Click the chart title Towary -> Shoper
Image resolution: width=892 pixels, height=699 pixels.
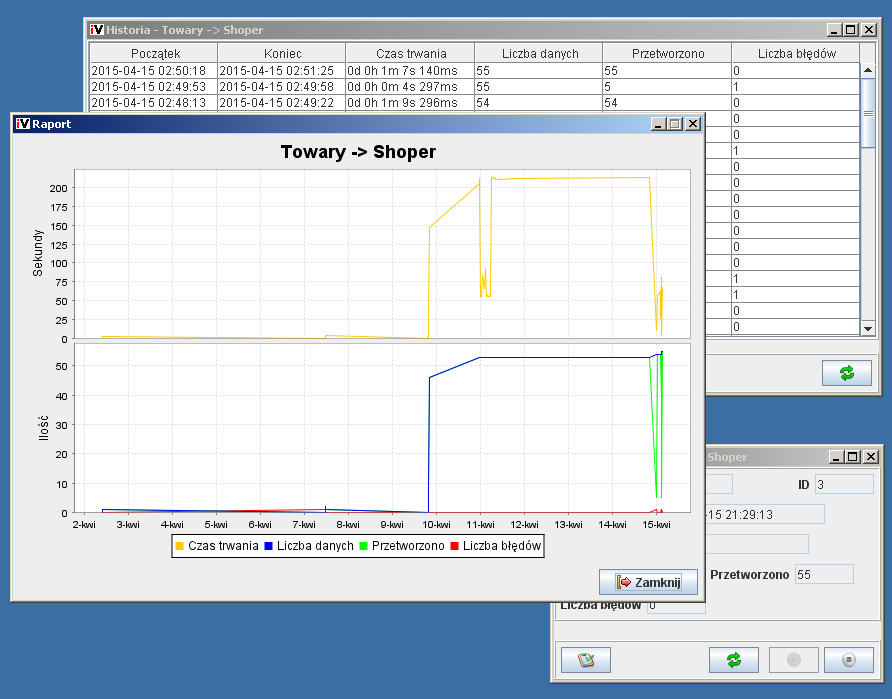(358, 152)
